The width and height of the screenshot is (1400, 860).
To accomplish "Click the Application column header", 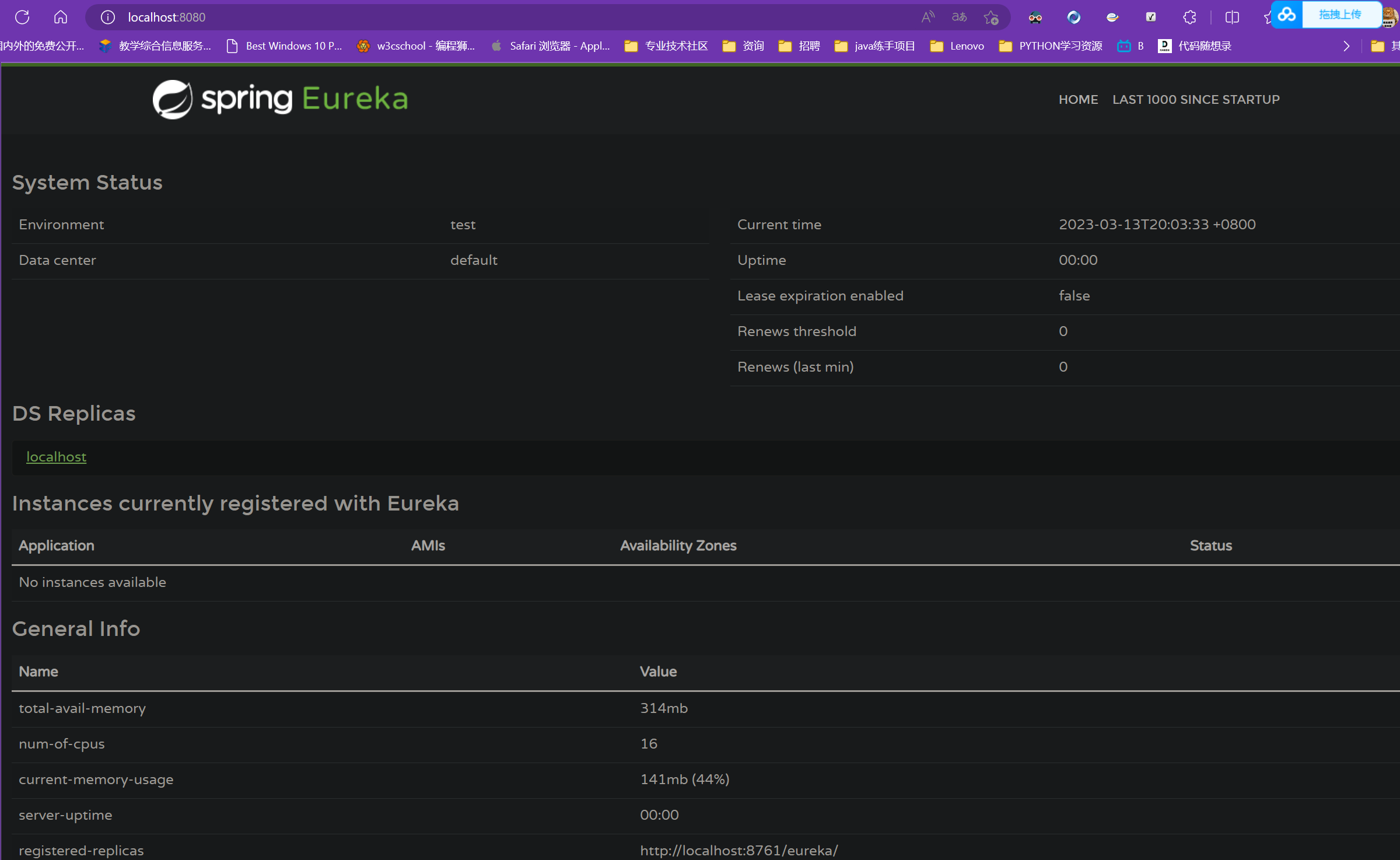I will (x=56, y=546).
